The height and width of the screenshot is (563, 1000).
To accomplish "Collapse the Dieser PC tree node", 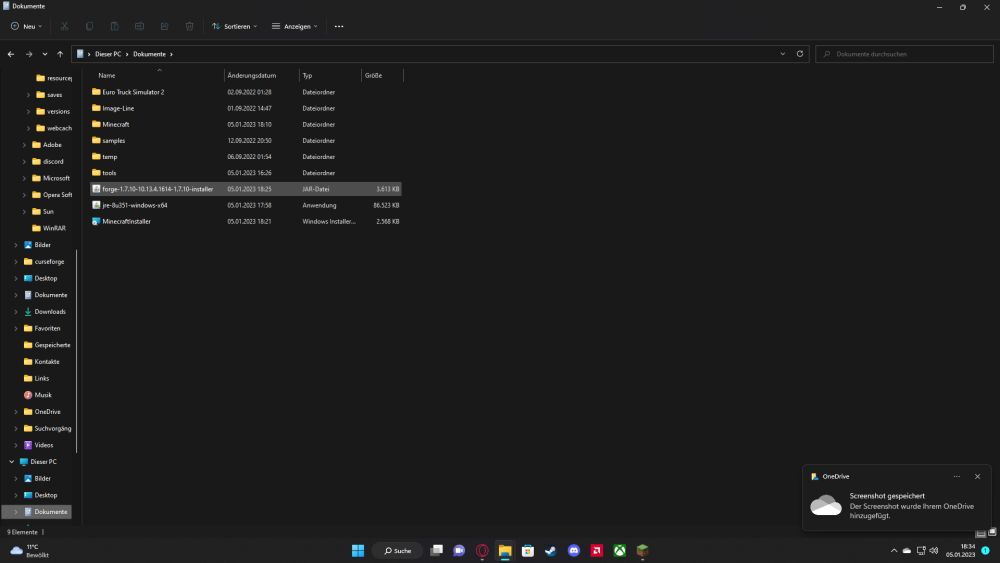I will 11,462.
